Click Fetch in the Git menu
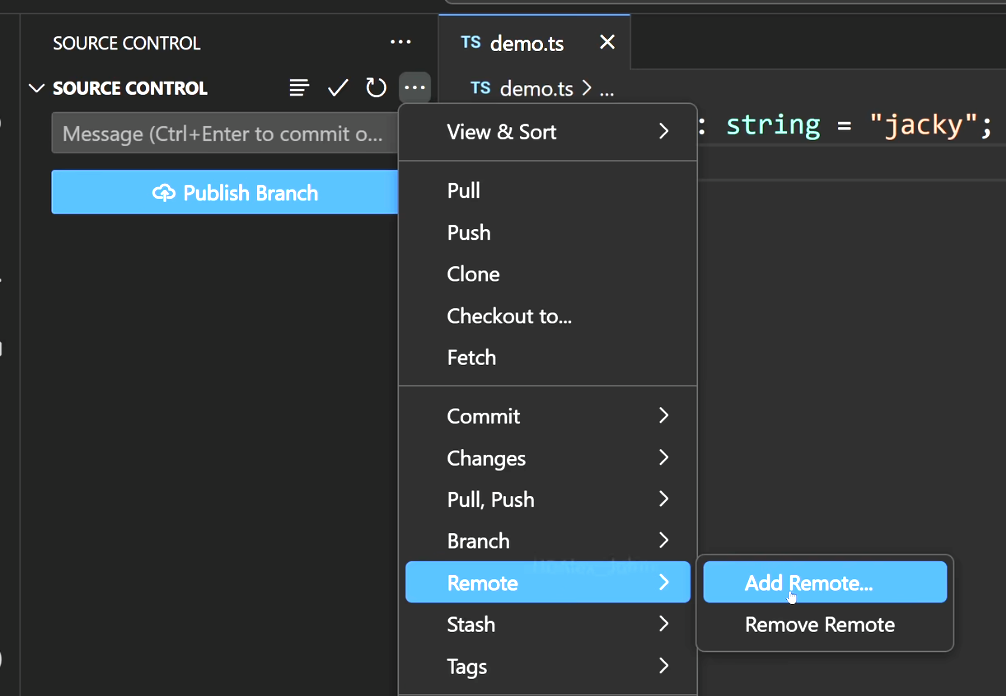1006x696 pixels. tap(471, 357)
